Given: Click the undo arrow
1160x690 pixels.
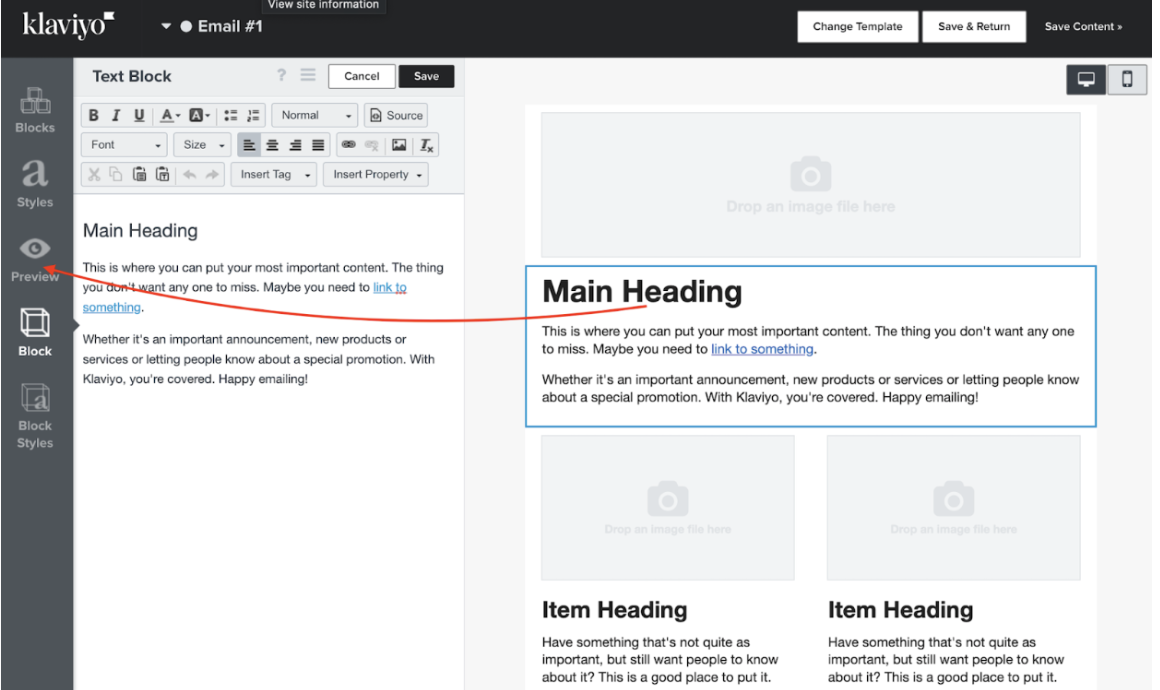Looking at the screenshot, I should (x=189, y=175).
